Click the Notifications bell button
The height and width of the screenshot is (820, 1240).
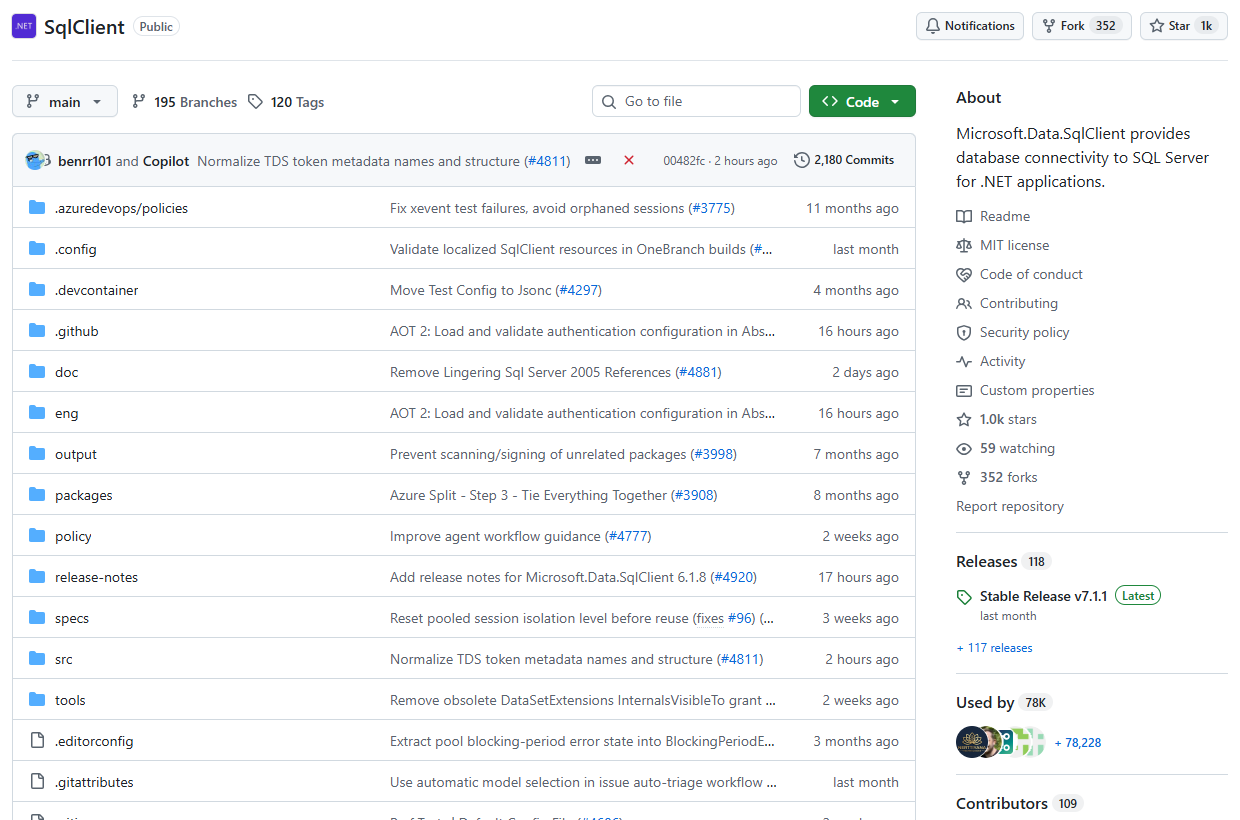tap(970, 26)
